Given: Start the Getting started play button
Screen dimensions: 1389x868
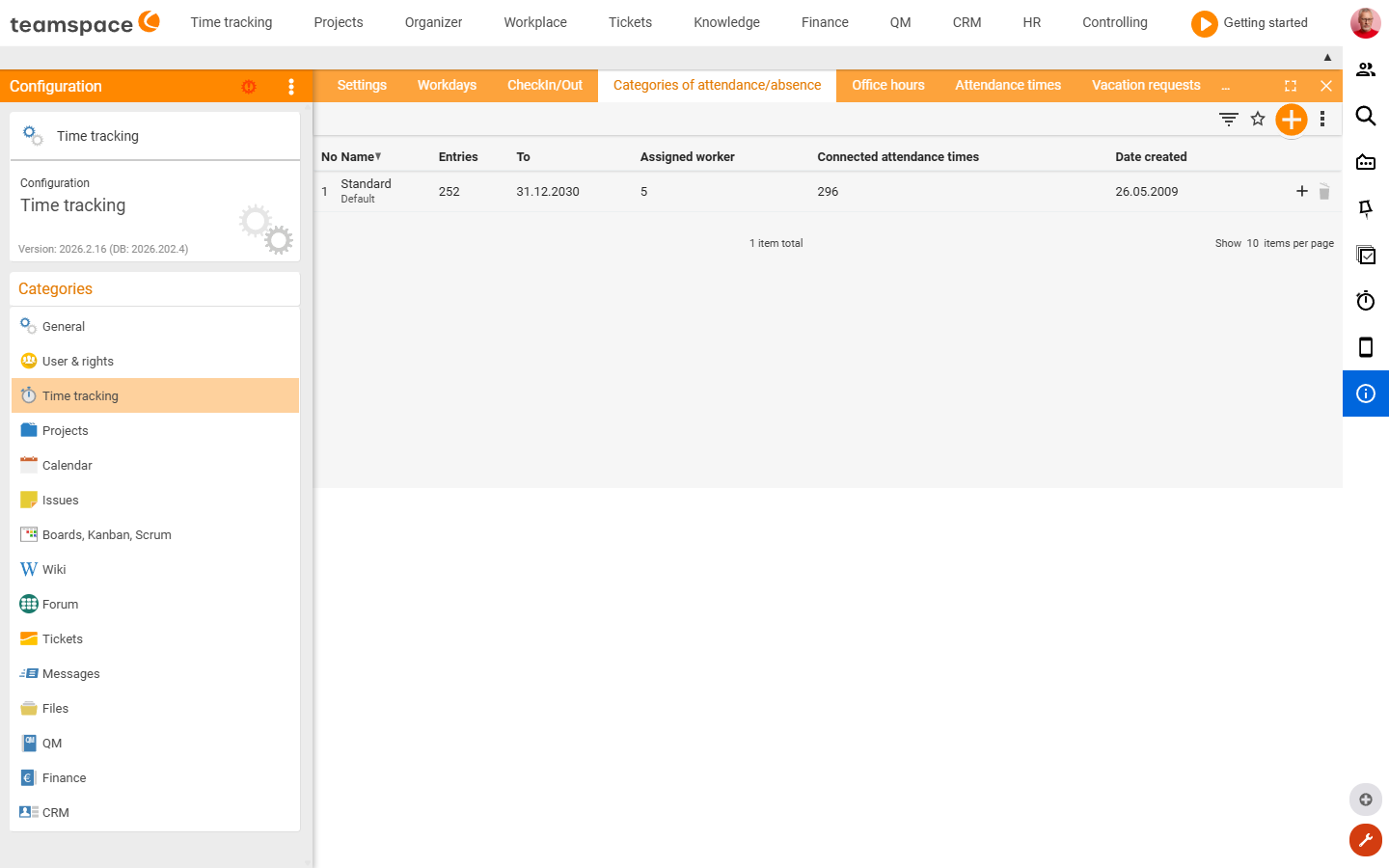Looking at the screenshot, I should click(x=1204, y=23).
